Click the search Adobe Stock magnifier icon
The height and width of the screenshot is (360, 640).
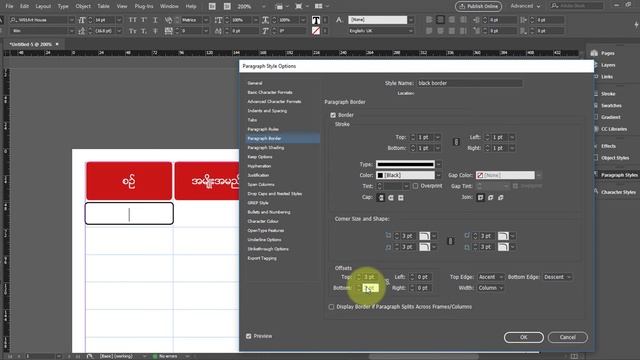coord(554,6)
